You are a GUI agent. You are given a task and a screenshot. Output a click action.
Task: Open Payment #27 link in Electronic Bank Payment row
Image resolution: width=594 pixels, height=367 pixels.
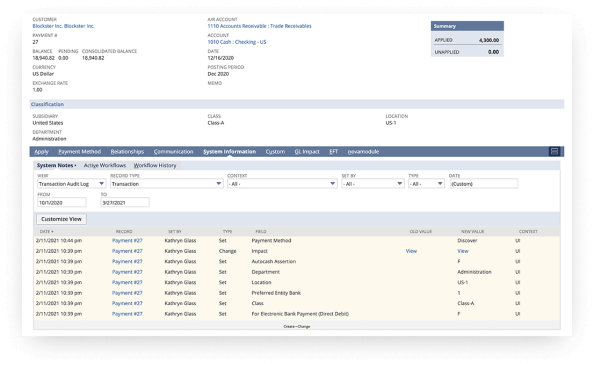click(127, 314)
